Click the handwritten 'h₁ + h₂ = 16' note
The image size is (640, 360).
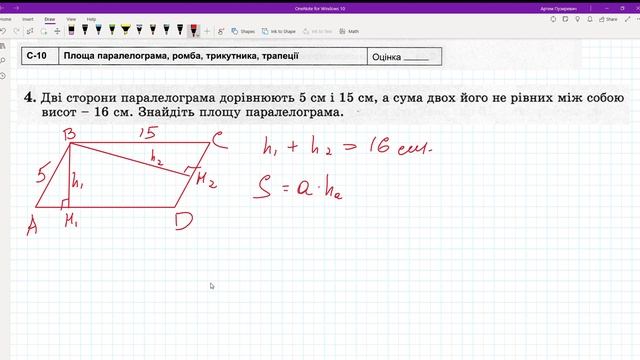pyautogui.click(x=347, y=147)
